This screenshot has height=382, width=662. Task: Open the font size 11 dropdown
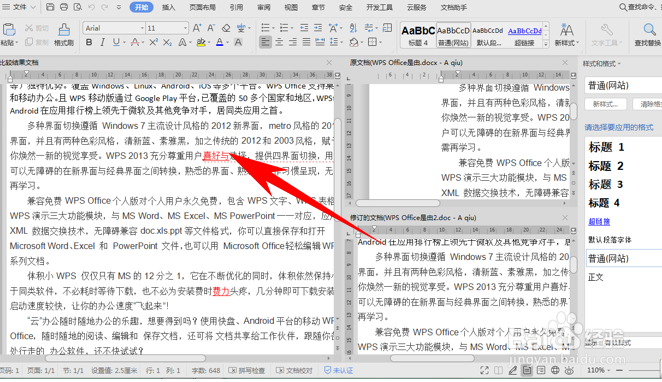[185, 28]
